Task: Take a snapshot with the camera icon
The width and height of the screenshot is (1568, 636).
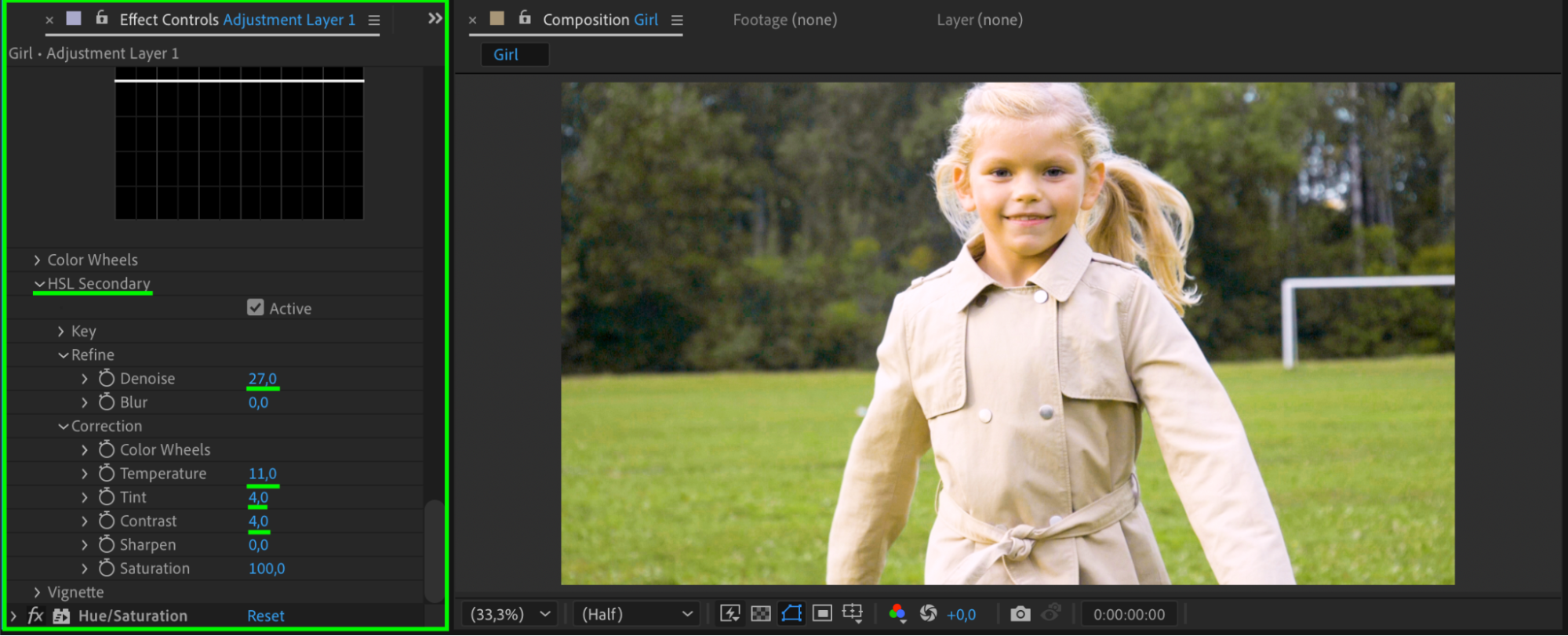Action: [x=1020, y=613]
